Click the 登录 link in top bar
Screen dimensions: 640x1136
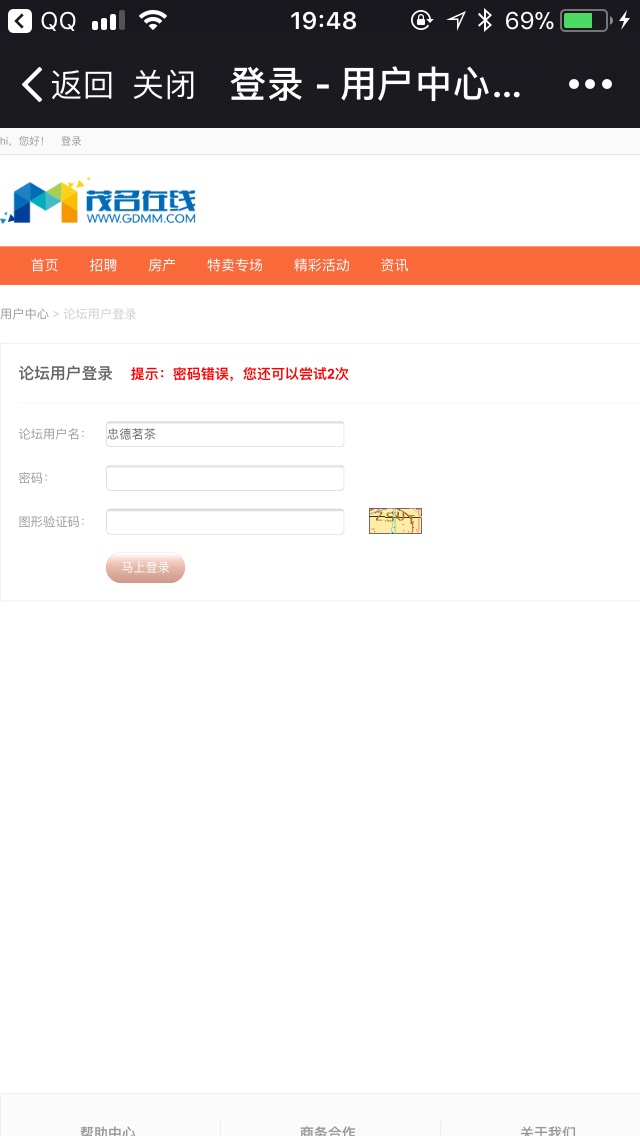point(71,141)
